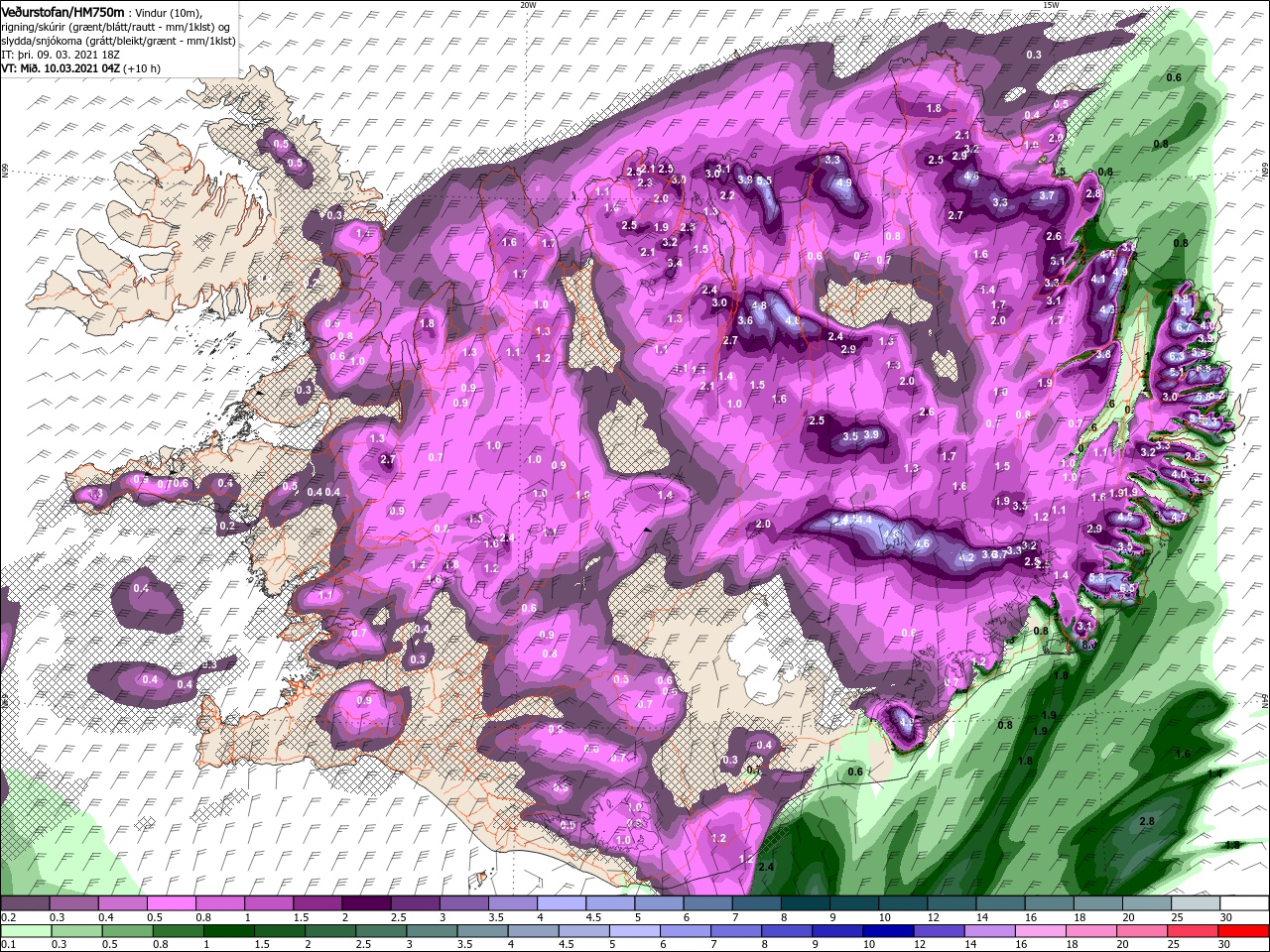Pick the palest green 0.1 swatch in green legend
The image size is (1270, 952).
coord(25,930)
